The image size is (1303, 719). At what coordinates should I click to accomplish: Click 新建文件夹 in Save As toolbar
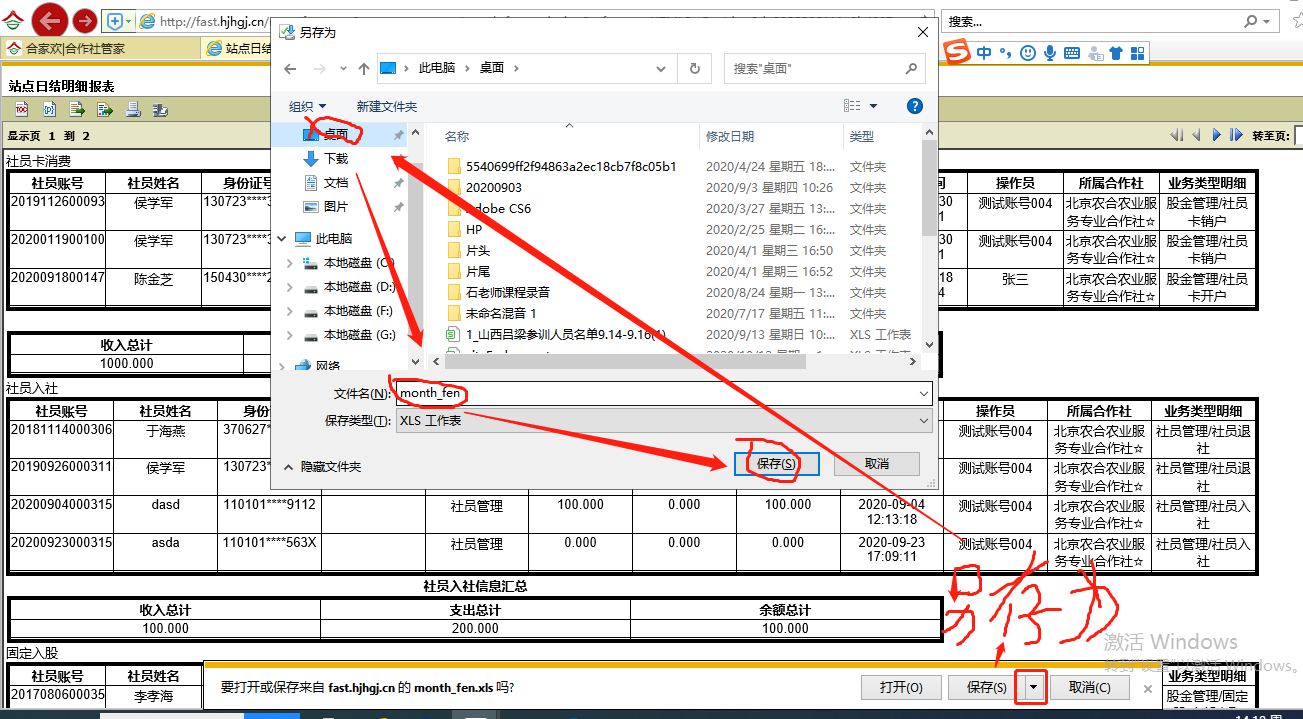pos(387,106)
